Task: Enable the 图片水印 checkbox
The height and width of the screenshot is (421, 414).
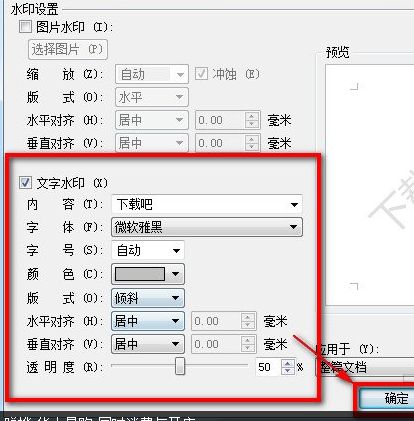Action: click(x=25, y=27)
